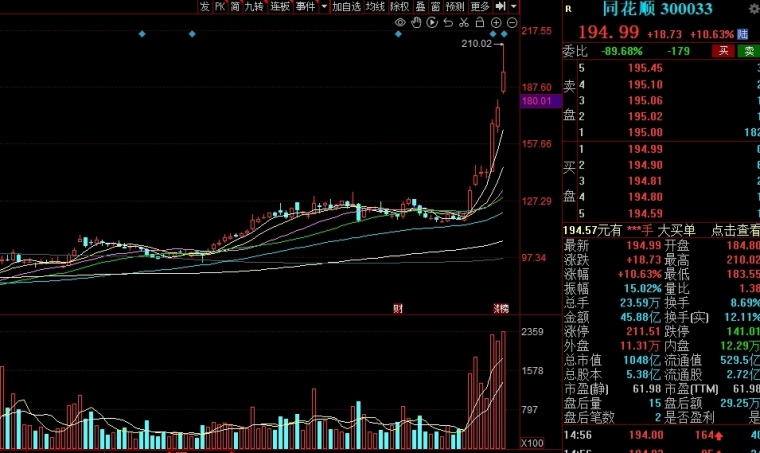
Task: Open the 除权 menu item
Action: tap(400, 6)
